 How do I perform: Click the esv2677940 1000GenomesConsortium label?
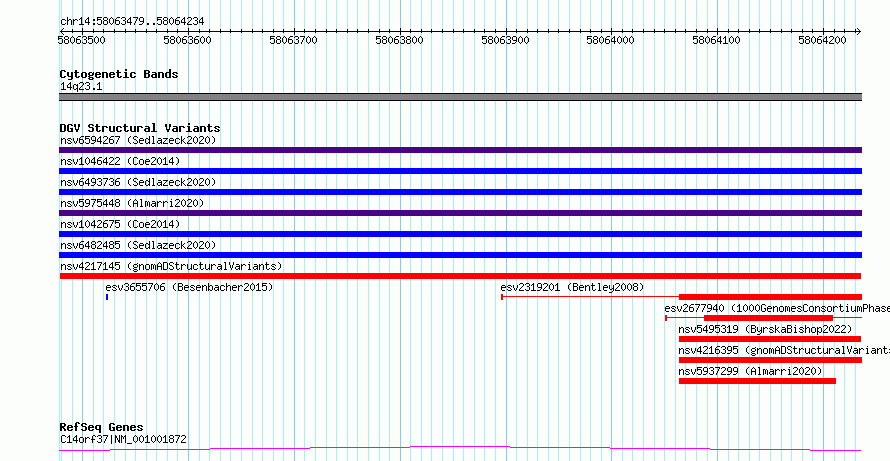(777, 308)
